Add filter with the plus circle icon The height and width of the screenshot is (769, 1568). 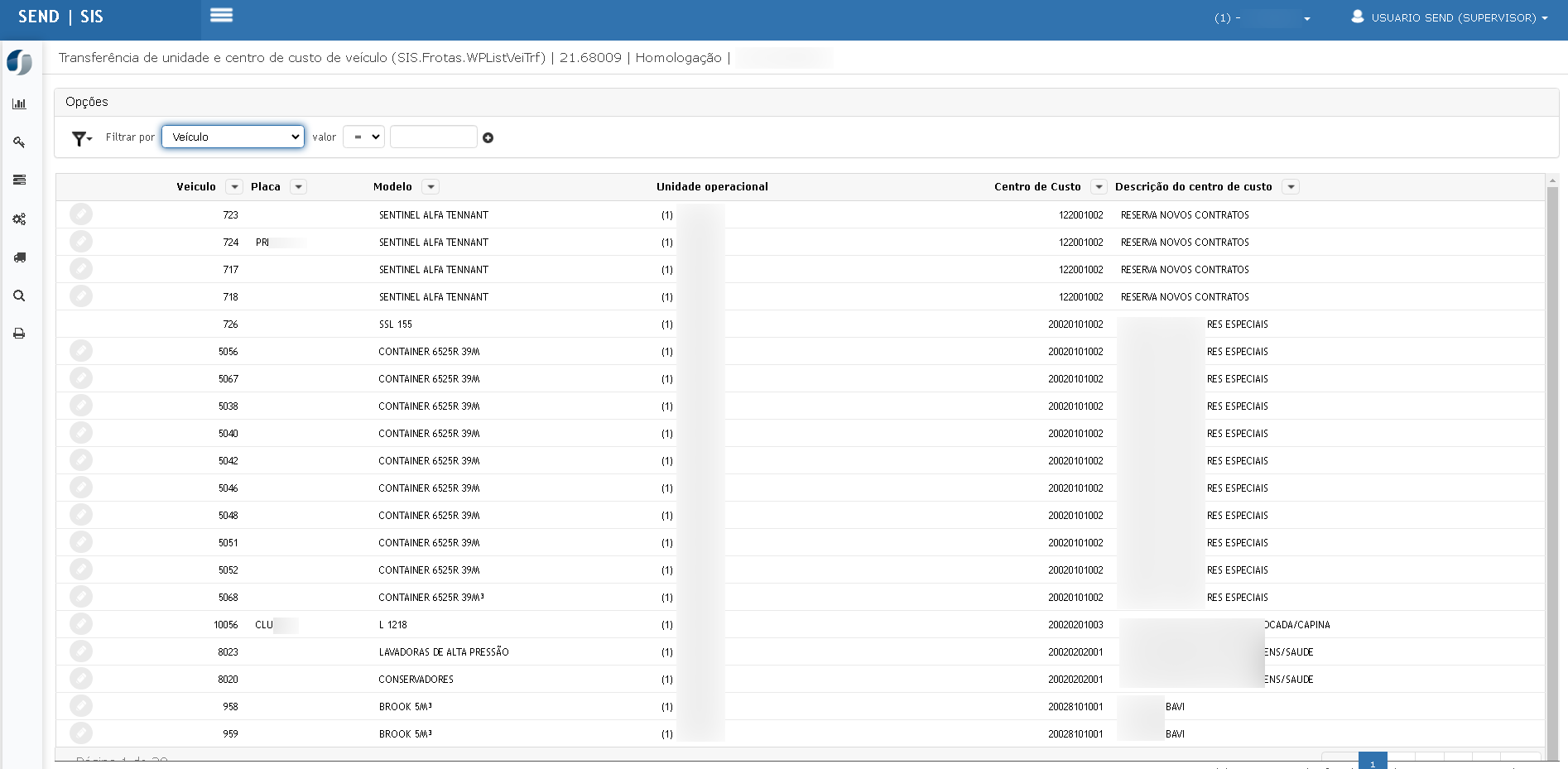(488, 138)
